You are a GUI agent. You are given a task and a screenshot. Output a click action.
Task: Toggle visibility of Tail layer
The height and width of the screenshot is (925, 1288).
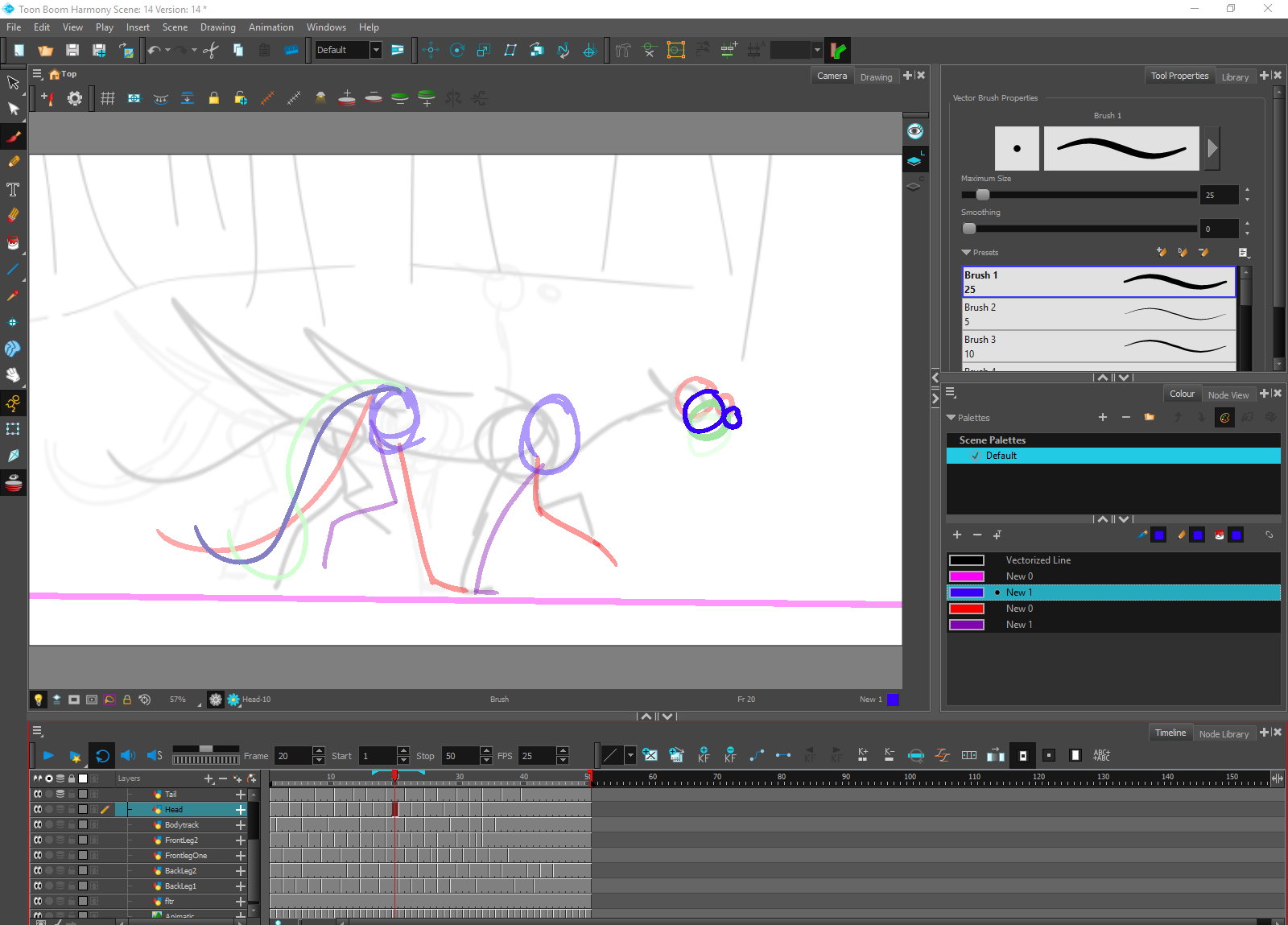(x=38, y=794)
